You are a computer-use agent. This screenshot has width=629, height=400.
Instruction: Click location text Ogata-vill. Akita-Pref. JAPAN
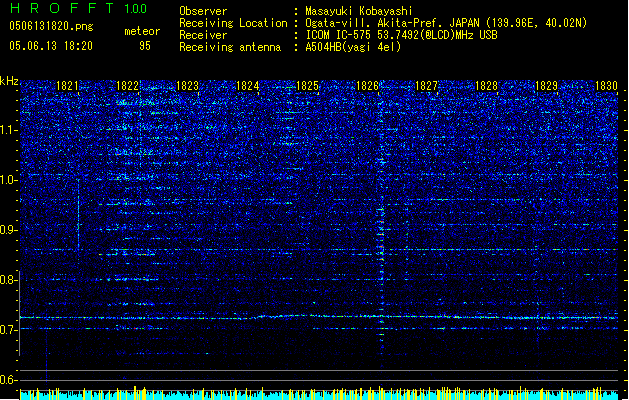click(392, 23)
